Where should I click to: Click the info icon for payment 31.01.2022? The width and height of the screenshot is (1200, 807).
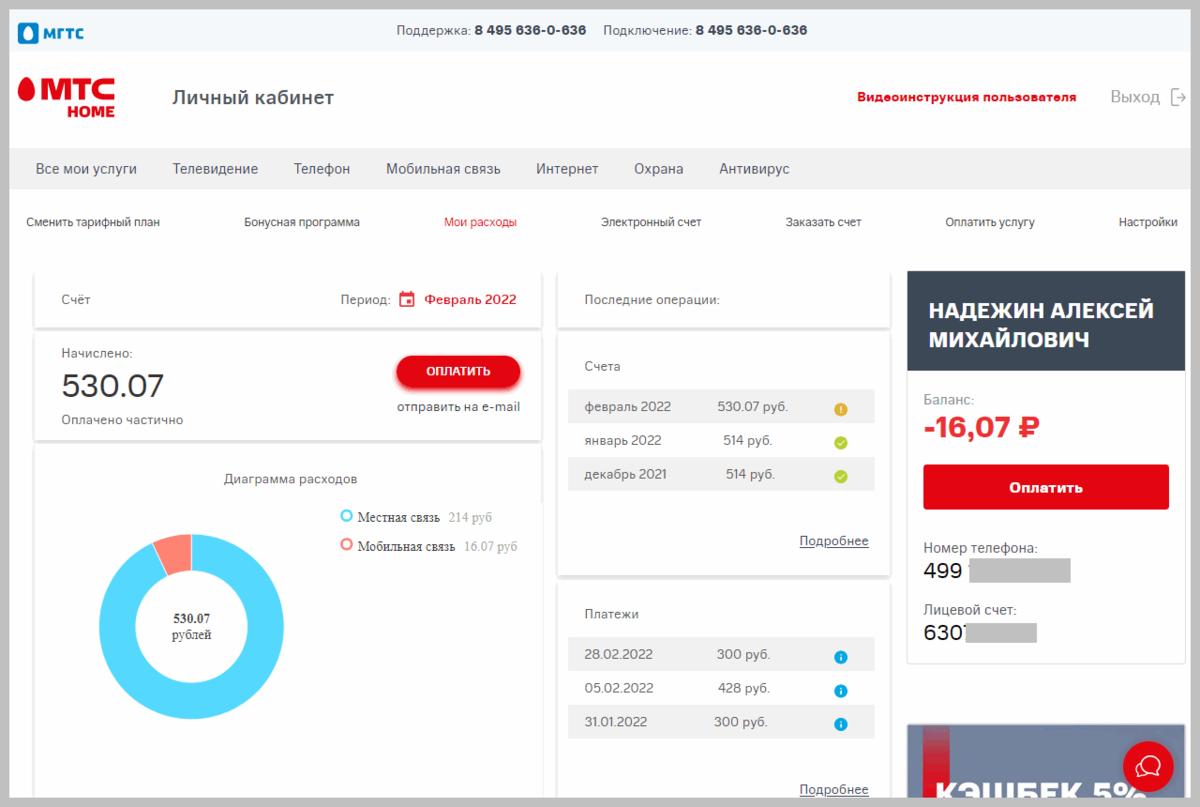pyautogui.click(x=840, y=724)
